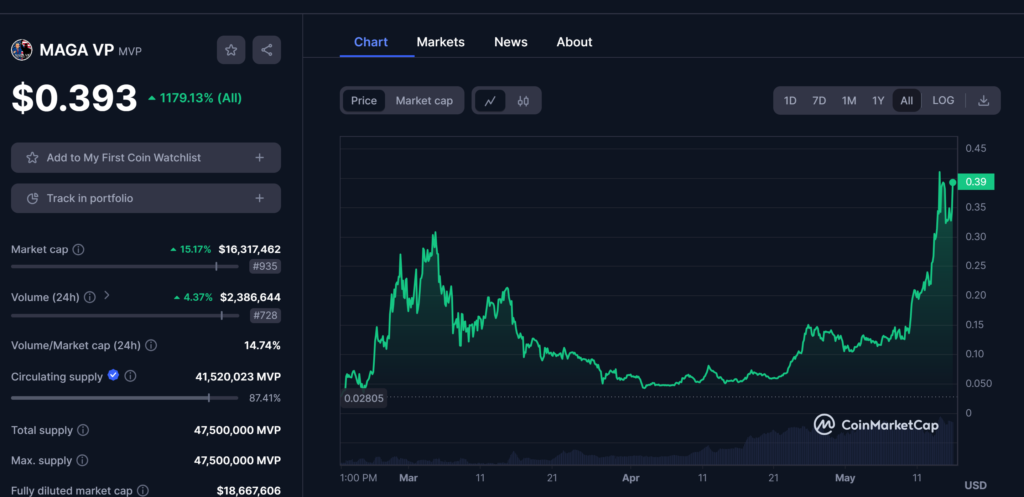Screen dimensions: 1024x497
Task: Select the 1Y time range
Action: click(878, 101)
